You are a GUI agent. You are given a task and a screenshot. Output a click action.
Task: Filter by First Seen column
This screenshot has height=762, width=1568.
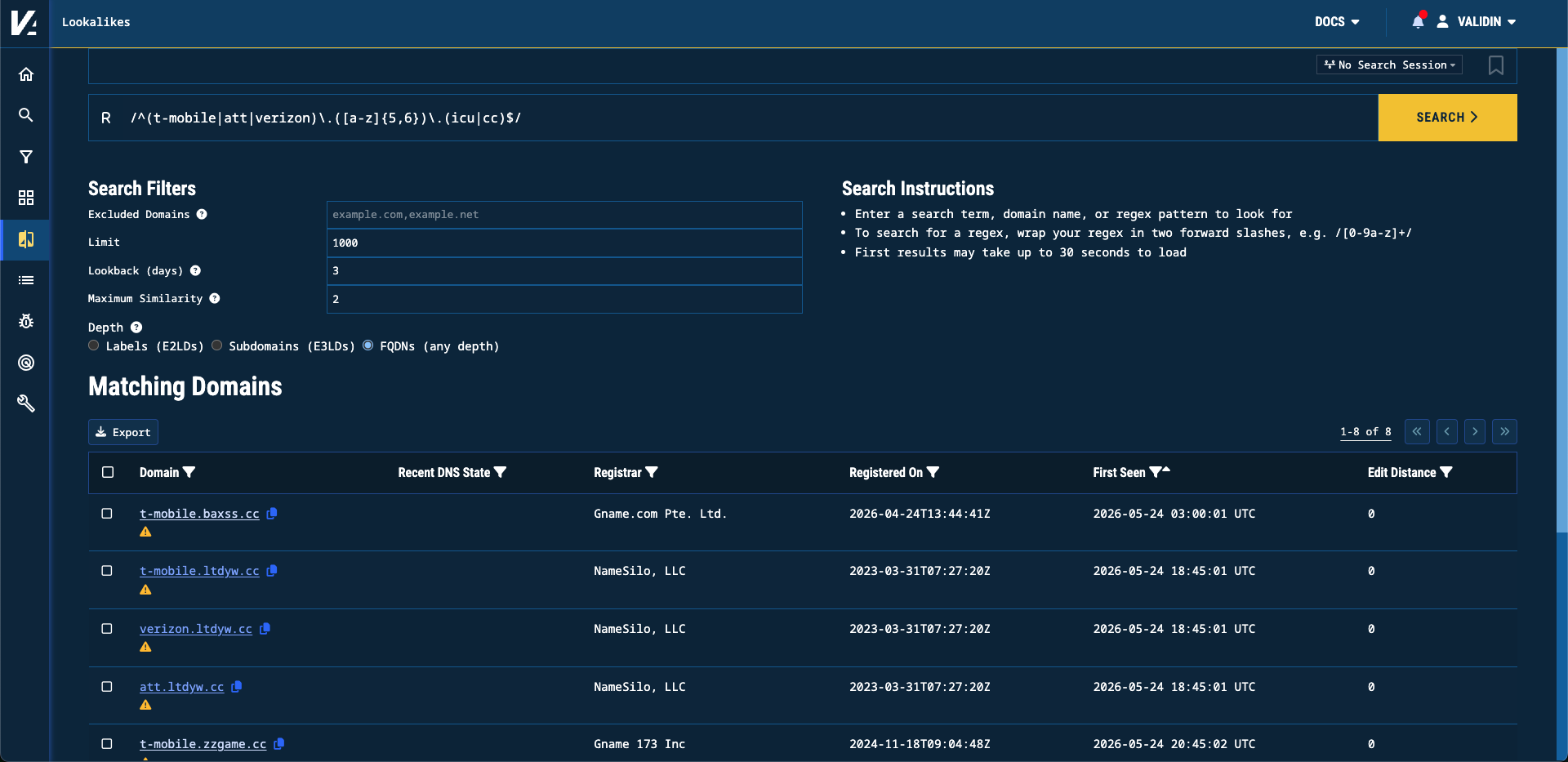[1156, 472]
